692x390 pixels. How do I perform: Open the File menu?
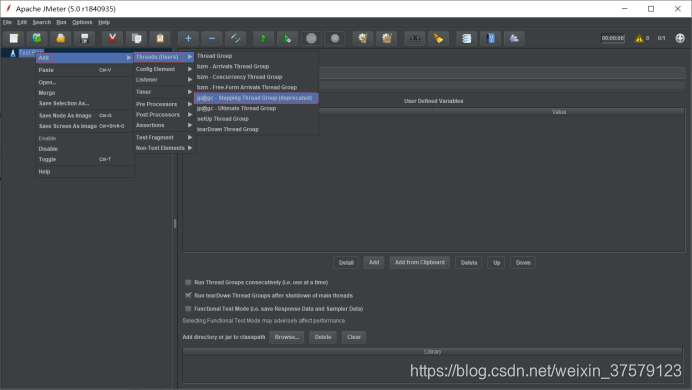[8, 22]
